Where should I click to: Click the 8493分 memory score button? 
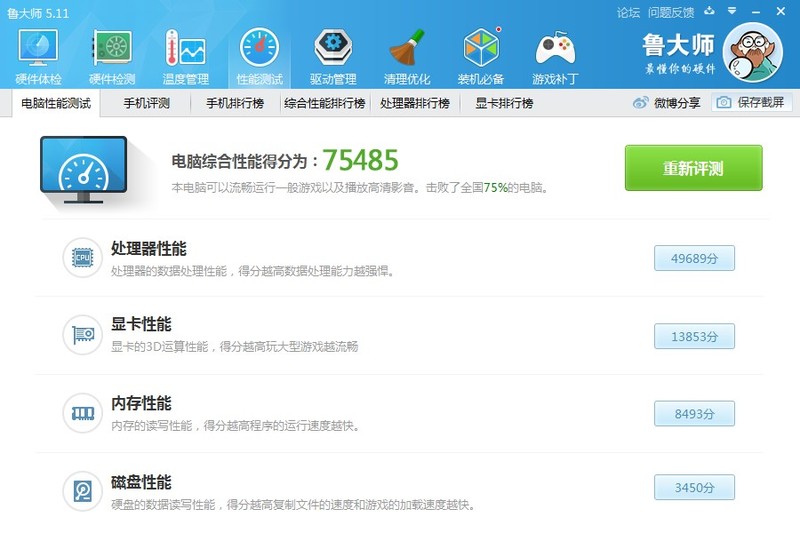coord(694,414)
